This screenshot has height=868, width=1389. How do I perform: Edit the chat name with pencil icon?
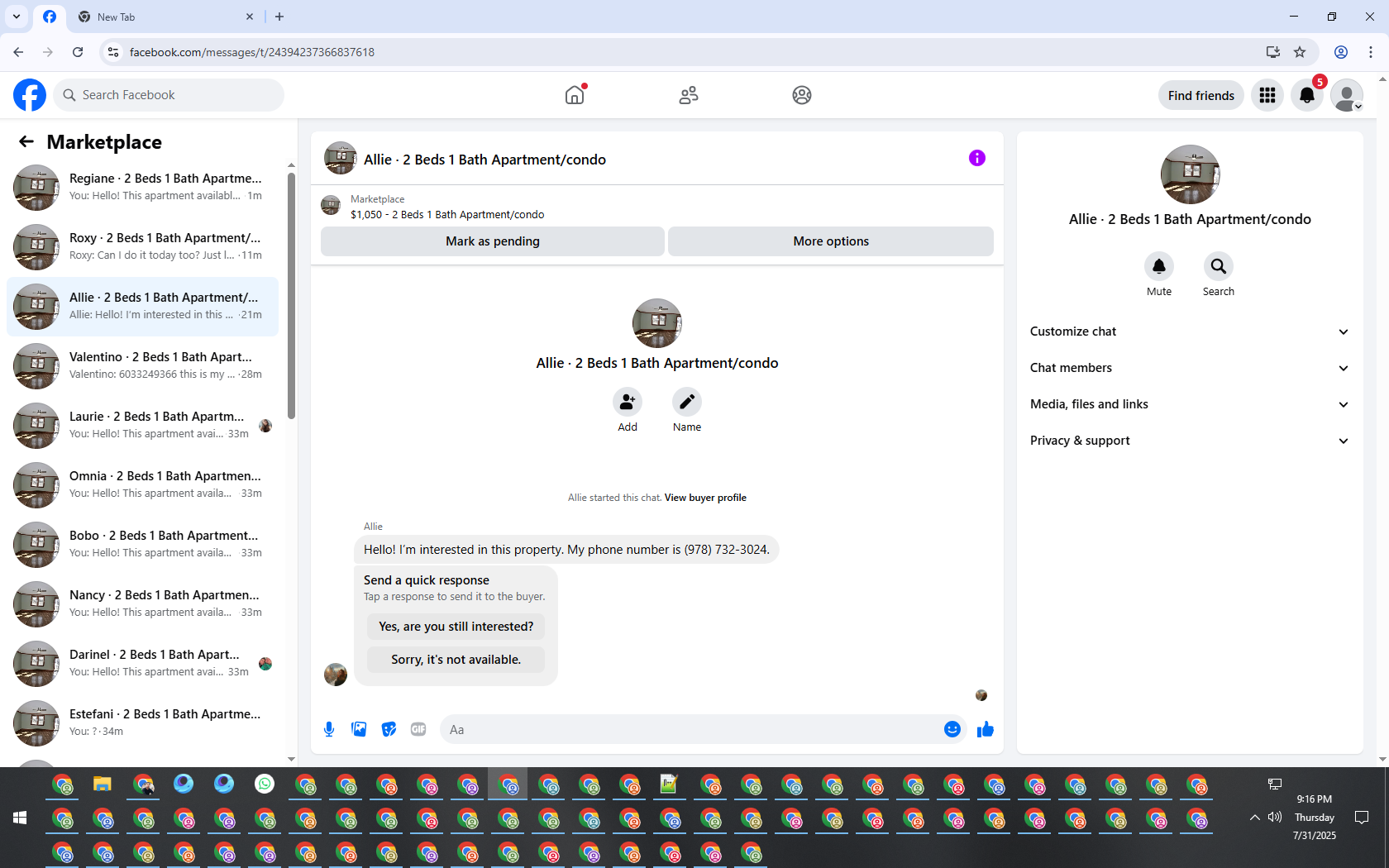coord(687,402)
